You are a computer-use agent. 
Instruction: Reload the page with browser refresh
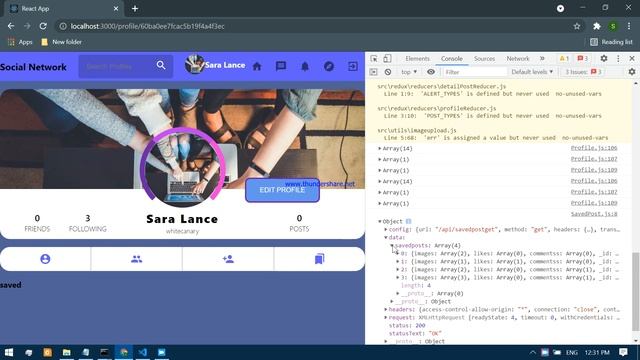click(43, 26)
